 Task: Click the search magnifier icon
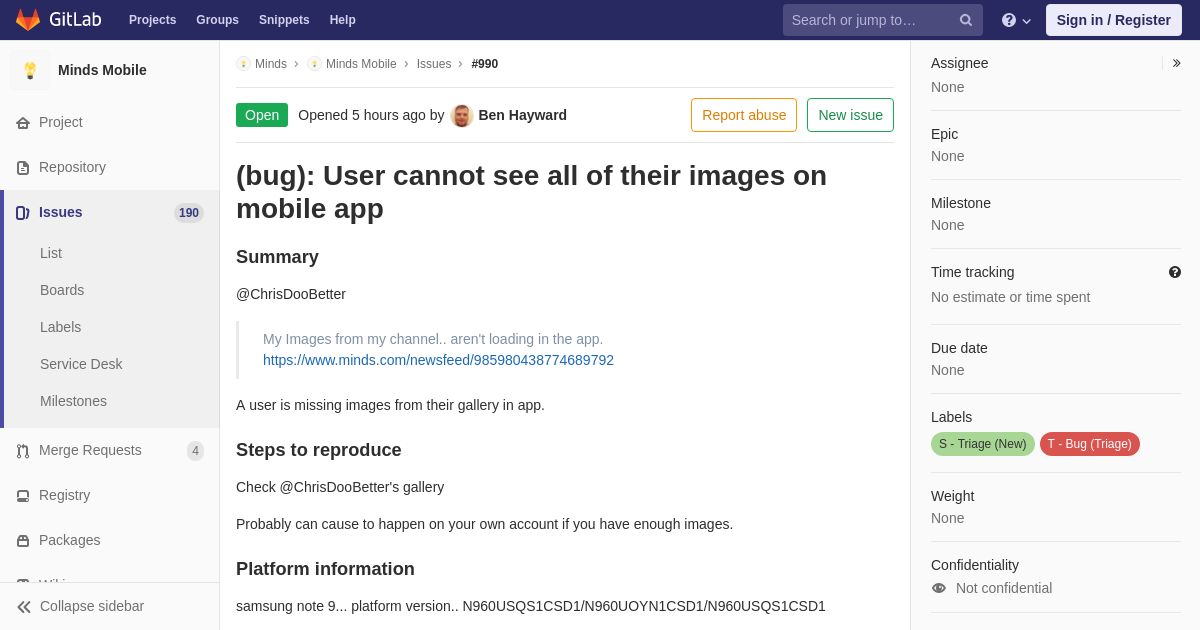coord(966,20)
